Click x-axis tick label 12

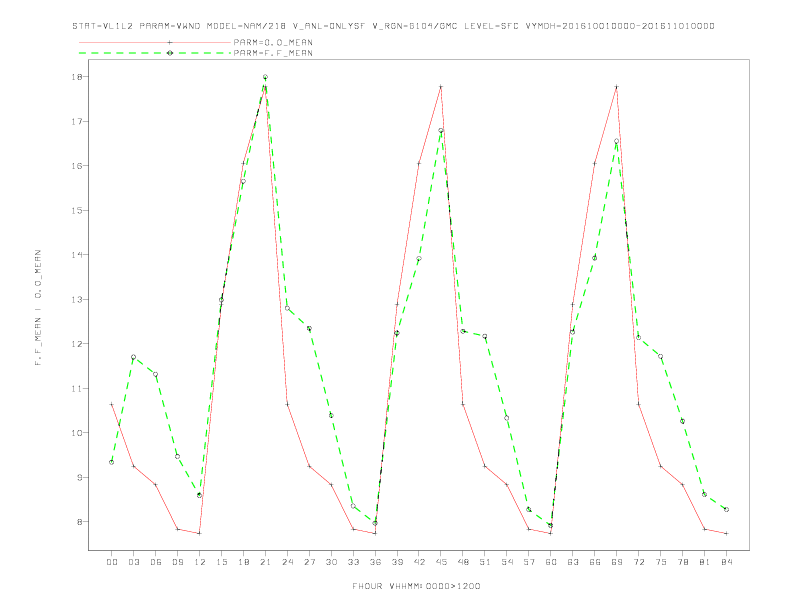pyautogui.click(x=200, y=562)
